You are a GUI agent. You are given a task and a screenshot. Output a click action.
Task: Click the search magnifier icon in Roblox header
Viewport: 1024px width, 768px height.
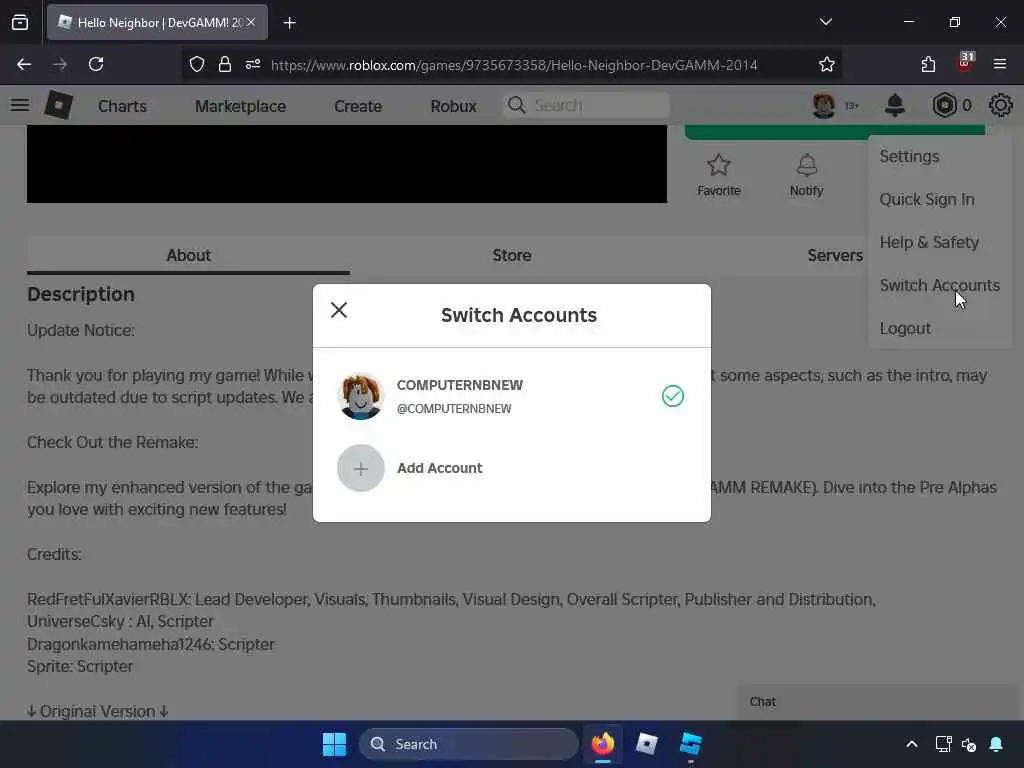pos(516,105)
